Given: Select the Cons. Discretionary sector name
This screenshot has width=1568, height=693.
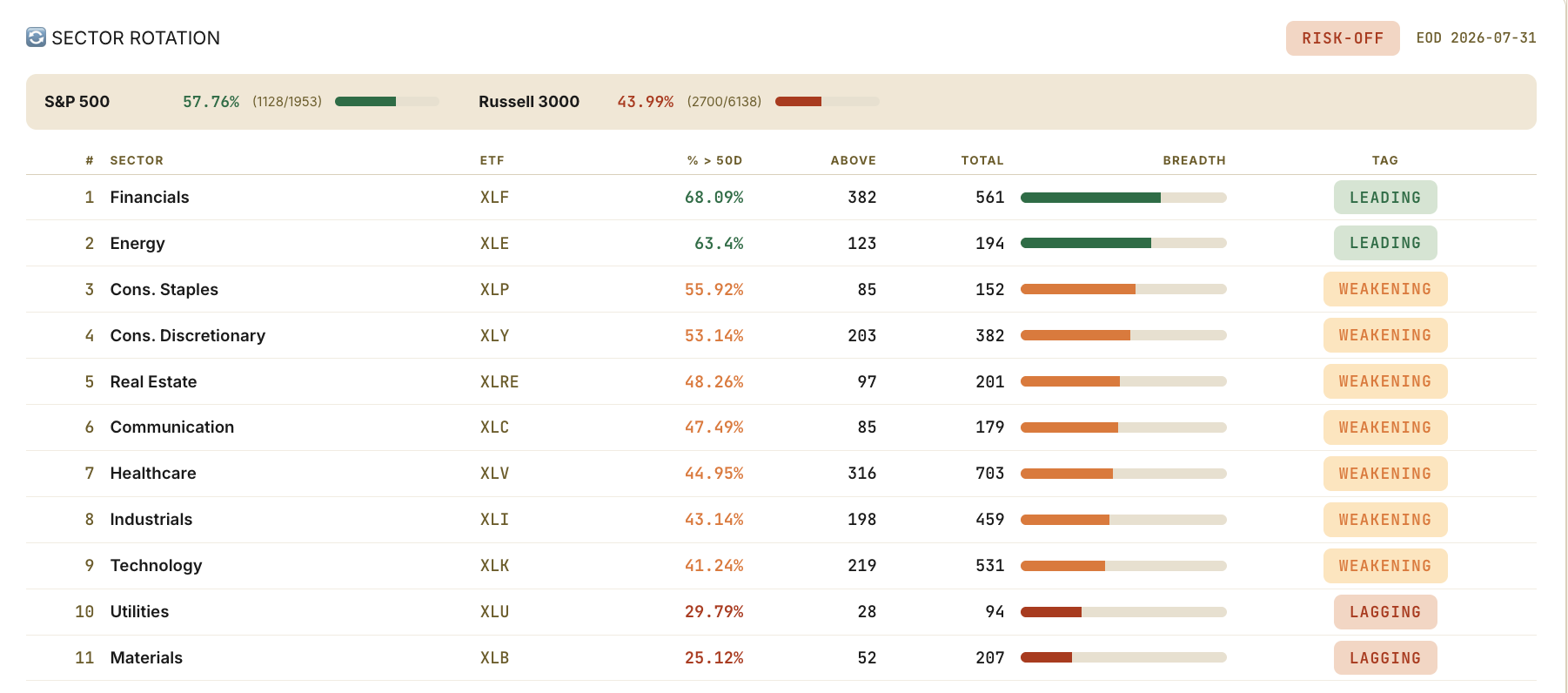Looking at the screenshot, I should [x=188, y=336].
